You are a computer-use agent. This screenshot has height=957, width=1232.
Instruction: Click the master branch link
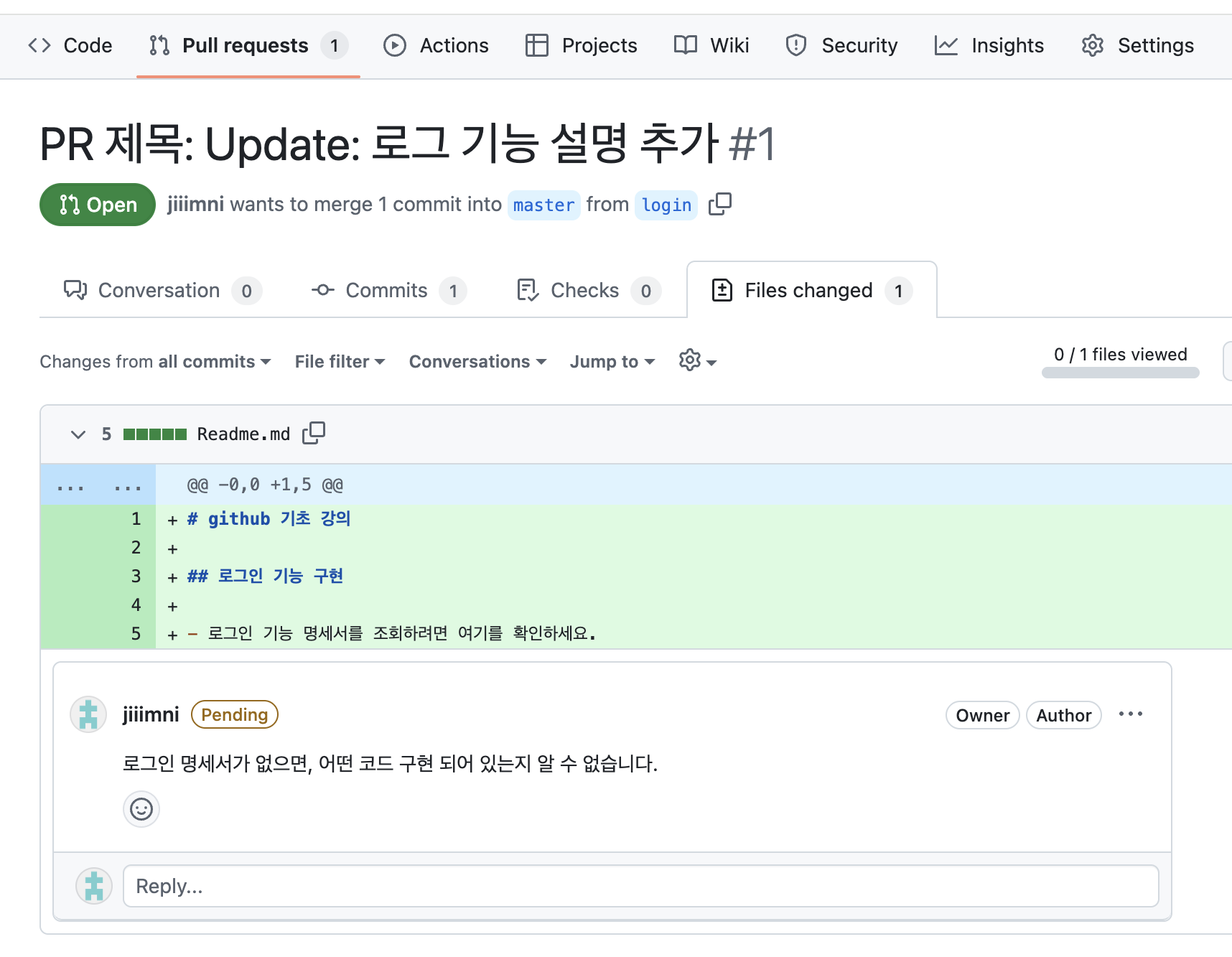pyautogui.click(x=543, y=205)
